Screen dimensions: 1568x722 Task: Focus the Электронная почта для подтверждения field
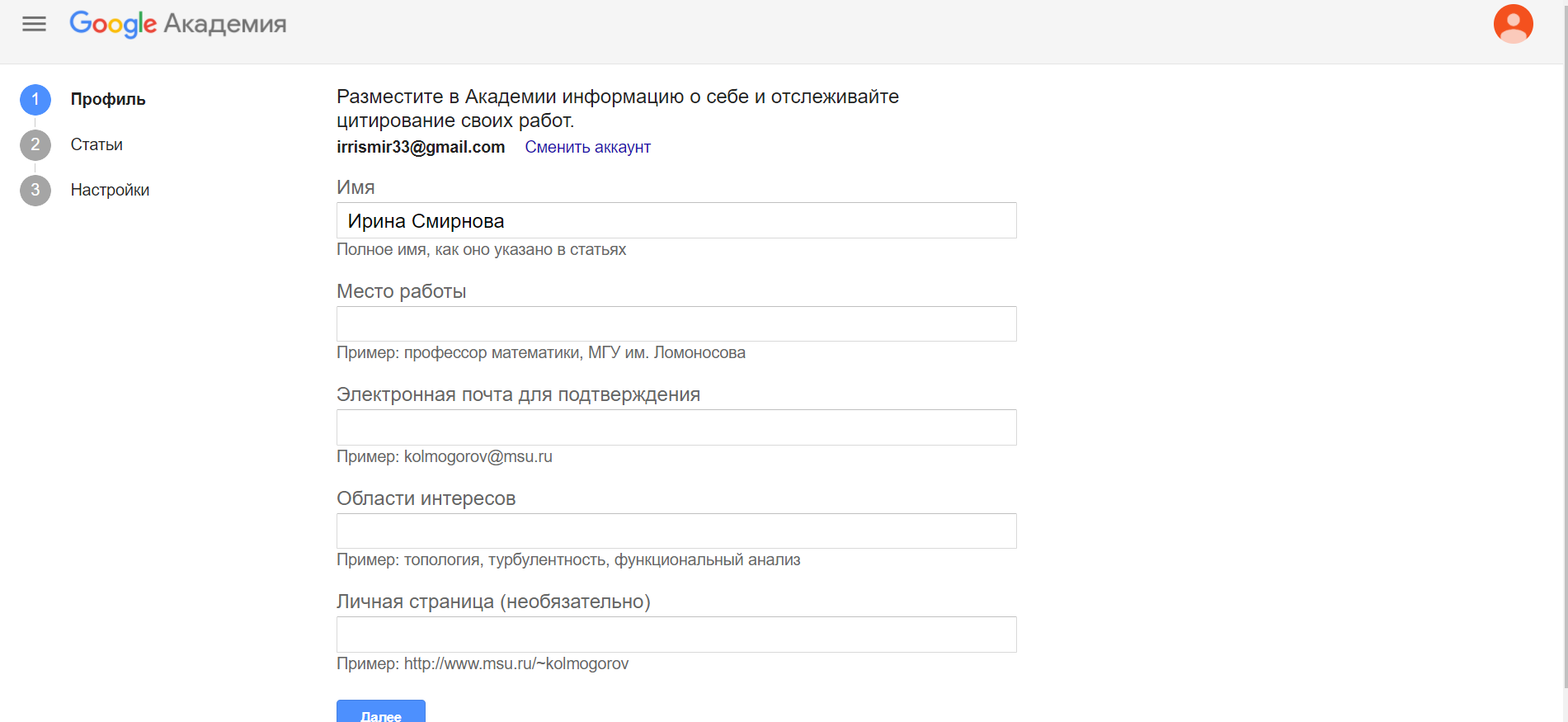676,427
